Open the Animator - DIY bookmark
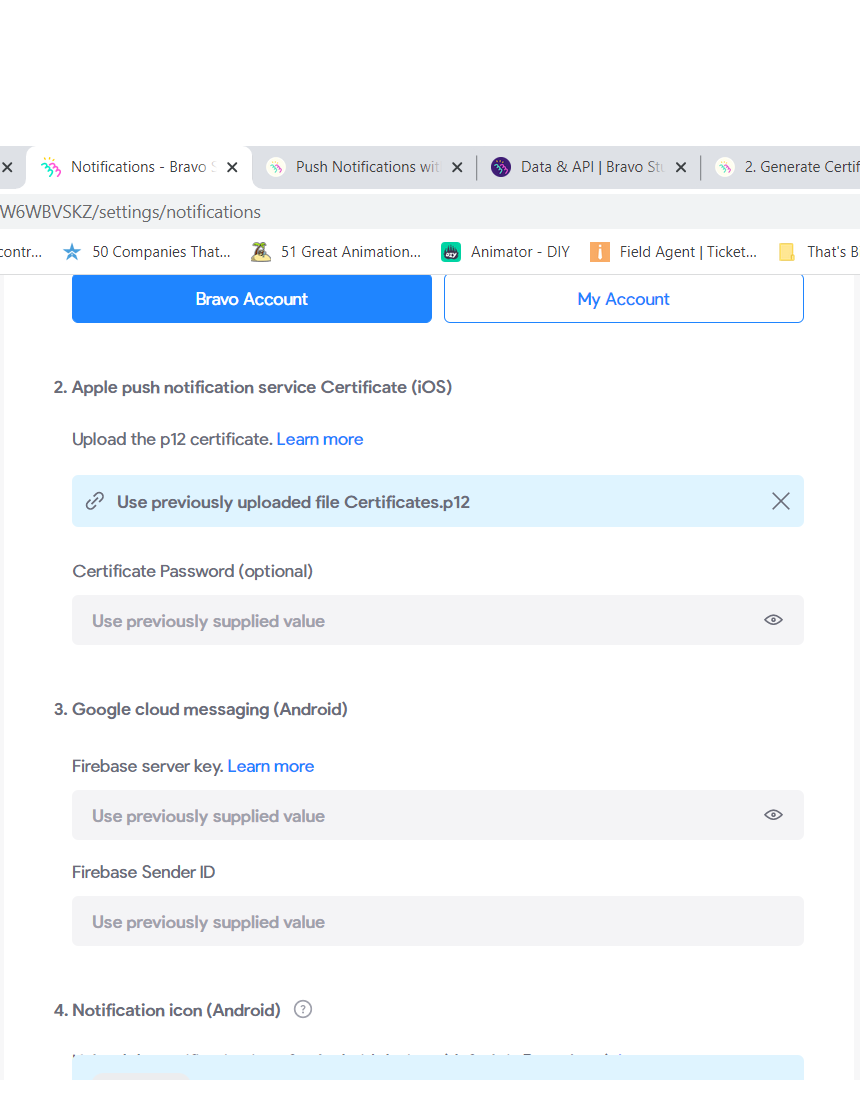 [x=506, y=252]
